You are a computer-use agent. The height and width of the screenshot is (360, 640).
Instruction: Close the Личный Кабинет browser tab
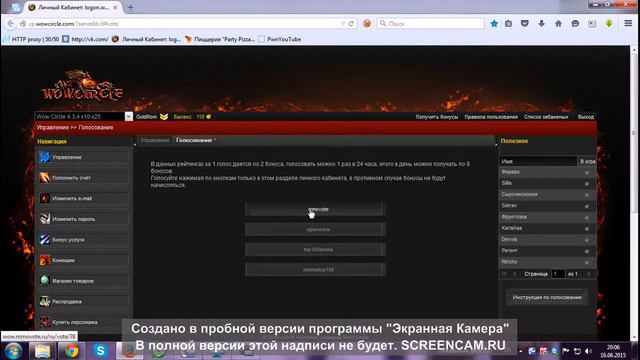(116, 7)
